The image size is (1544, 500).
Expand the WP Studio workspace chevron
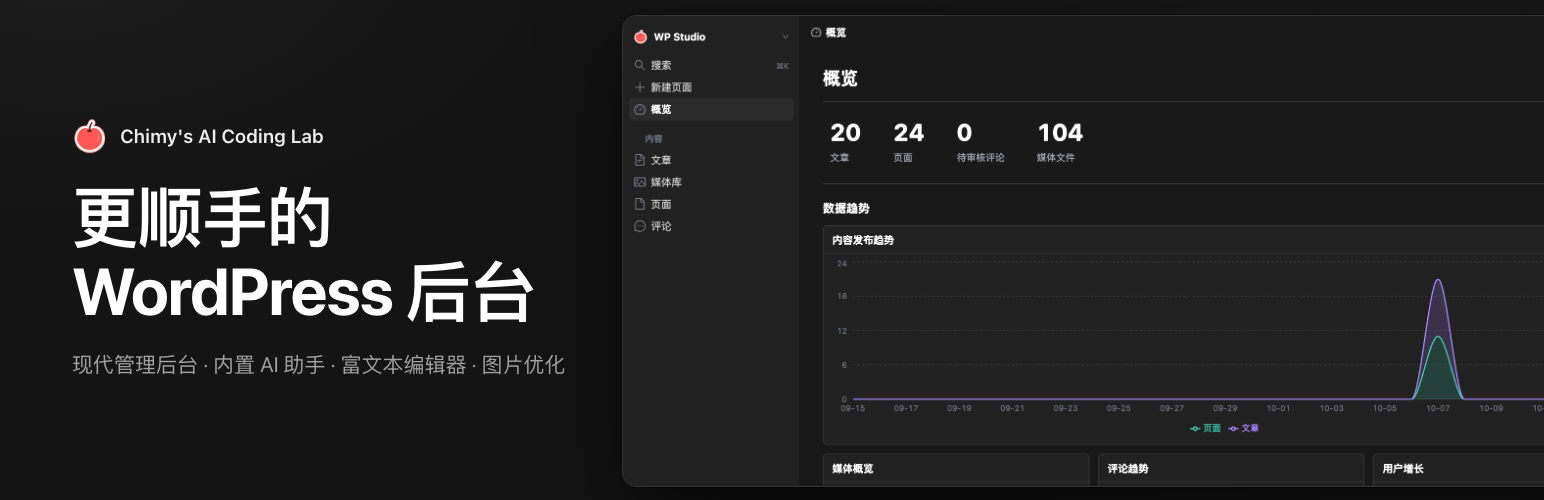pos(785,37)
